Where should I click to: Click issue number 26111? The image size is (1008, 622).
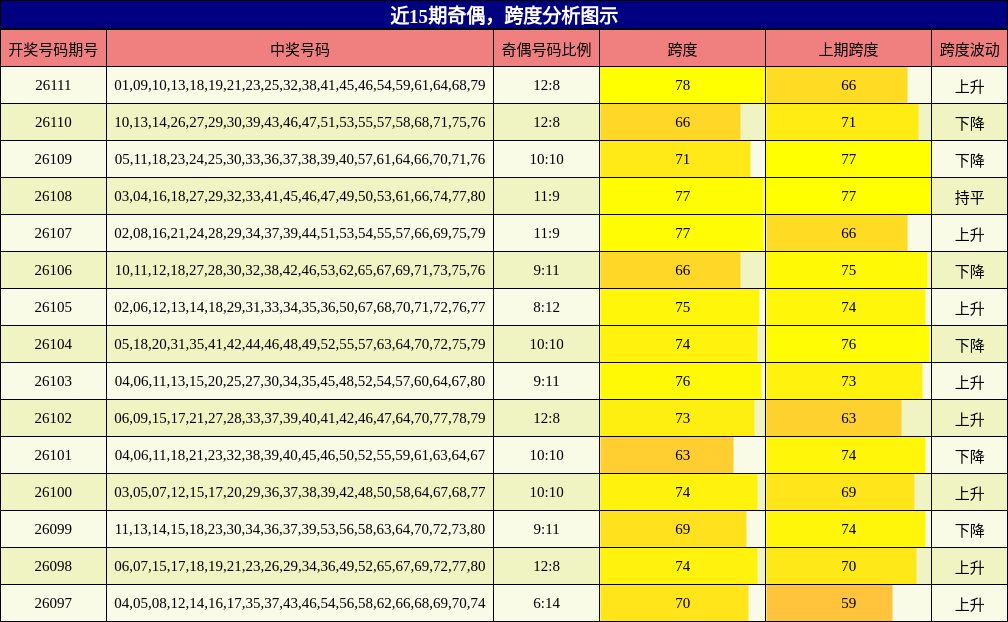53,85
